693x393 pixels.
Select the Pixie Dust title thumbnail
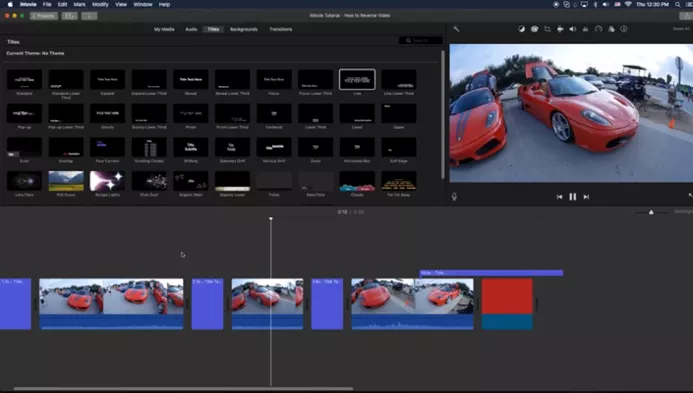[149, 181]
